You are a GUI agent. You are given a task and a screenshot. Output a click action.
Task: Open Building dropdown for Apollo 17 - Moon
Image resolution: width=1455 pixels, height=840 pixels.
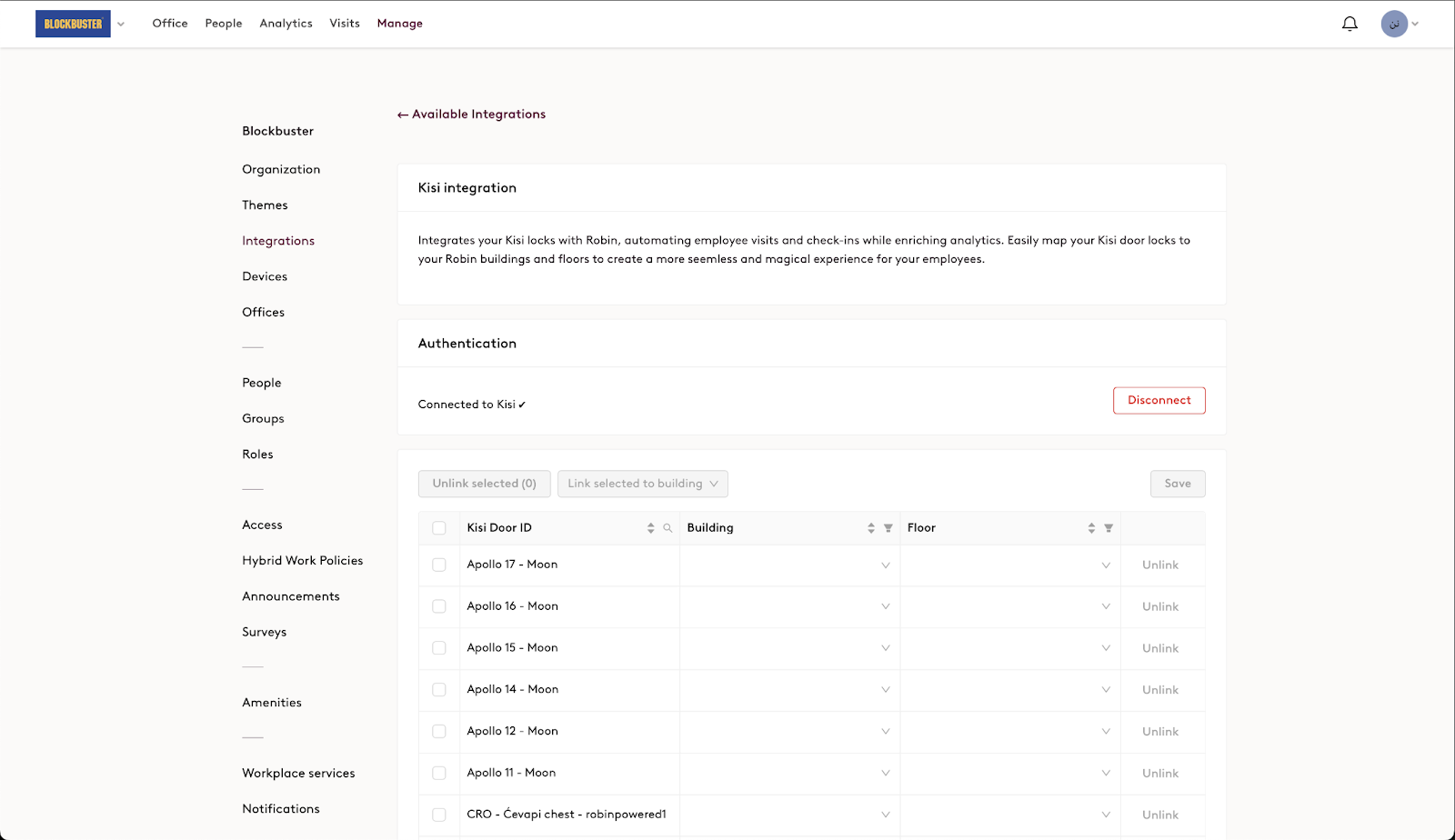(x=789, y=565)
